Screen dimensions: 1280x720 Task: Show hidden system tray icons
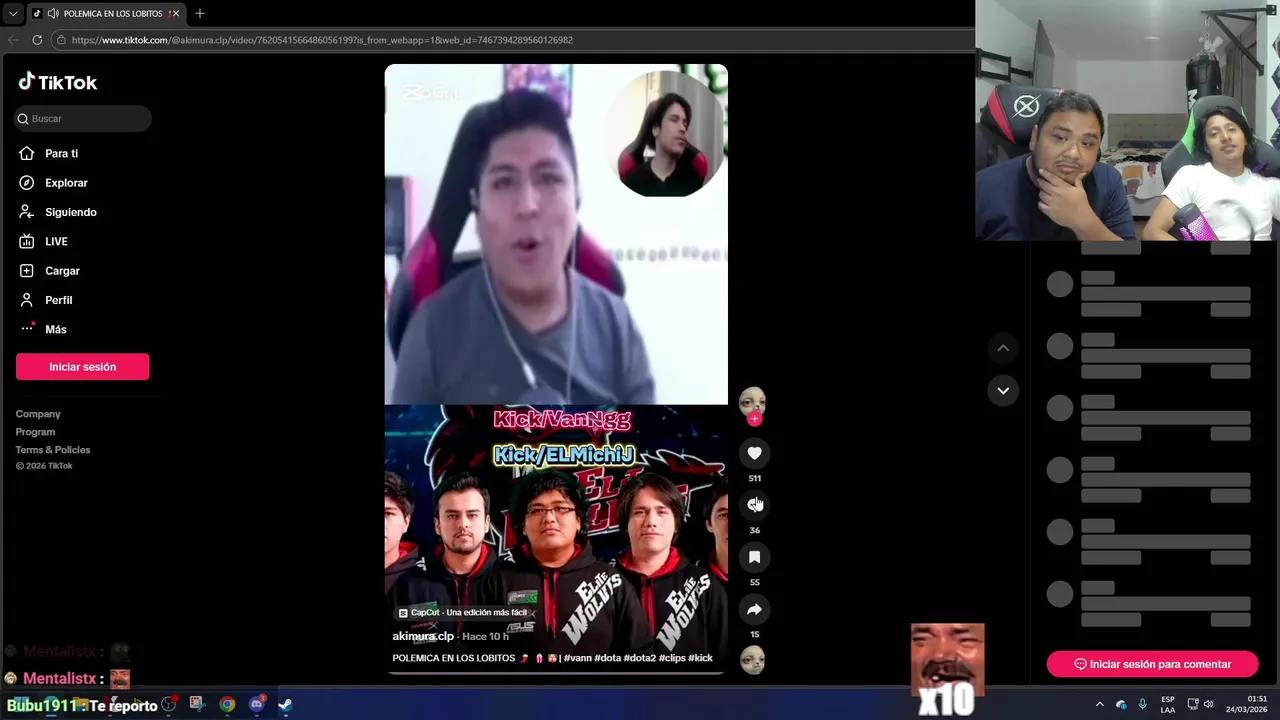pos(1100,704)
